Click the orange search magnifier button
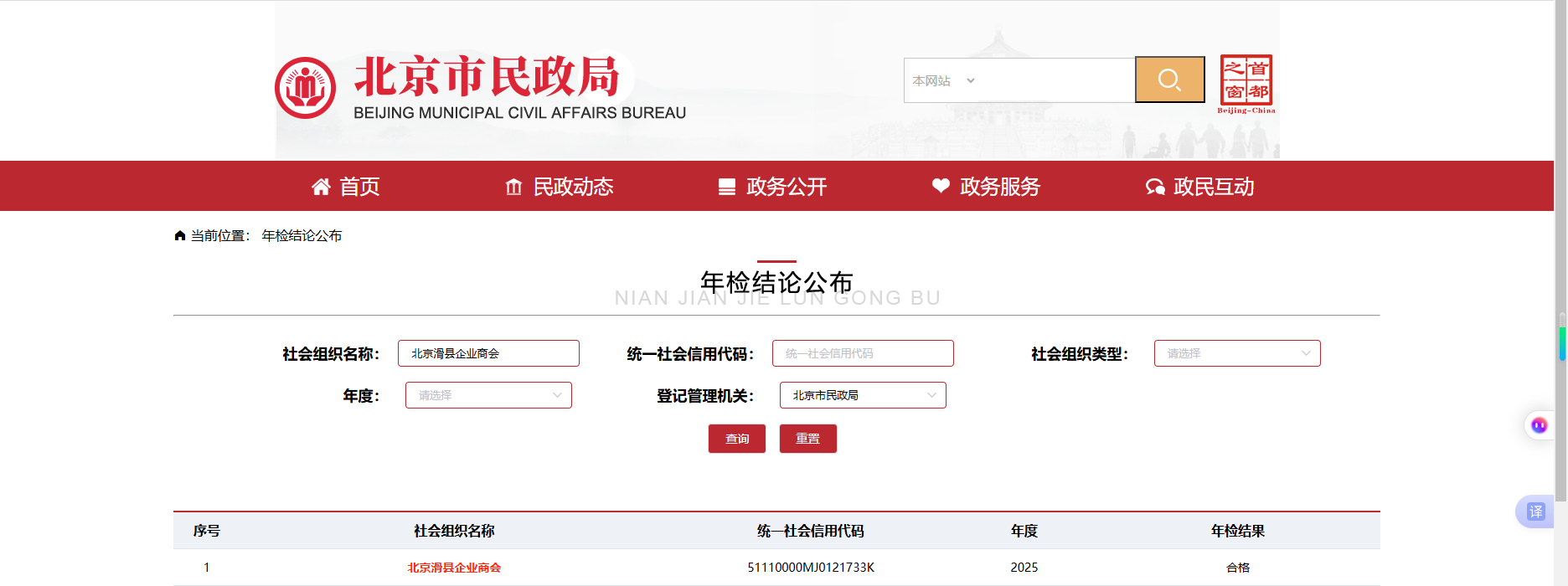Image resolution: width=1568 pixels, height=586 pixels. click(1169, 80)
